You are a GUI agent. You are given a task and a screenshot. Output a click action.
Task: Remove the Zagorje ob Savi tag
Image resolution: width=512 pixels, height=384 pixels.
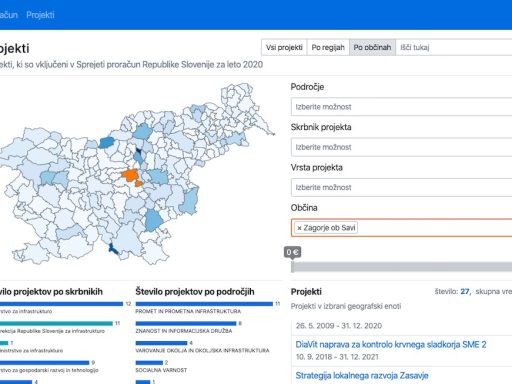(x=299, y=228)
